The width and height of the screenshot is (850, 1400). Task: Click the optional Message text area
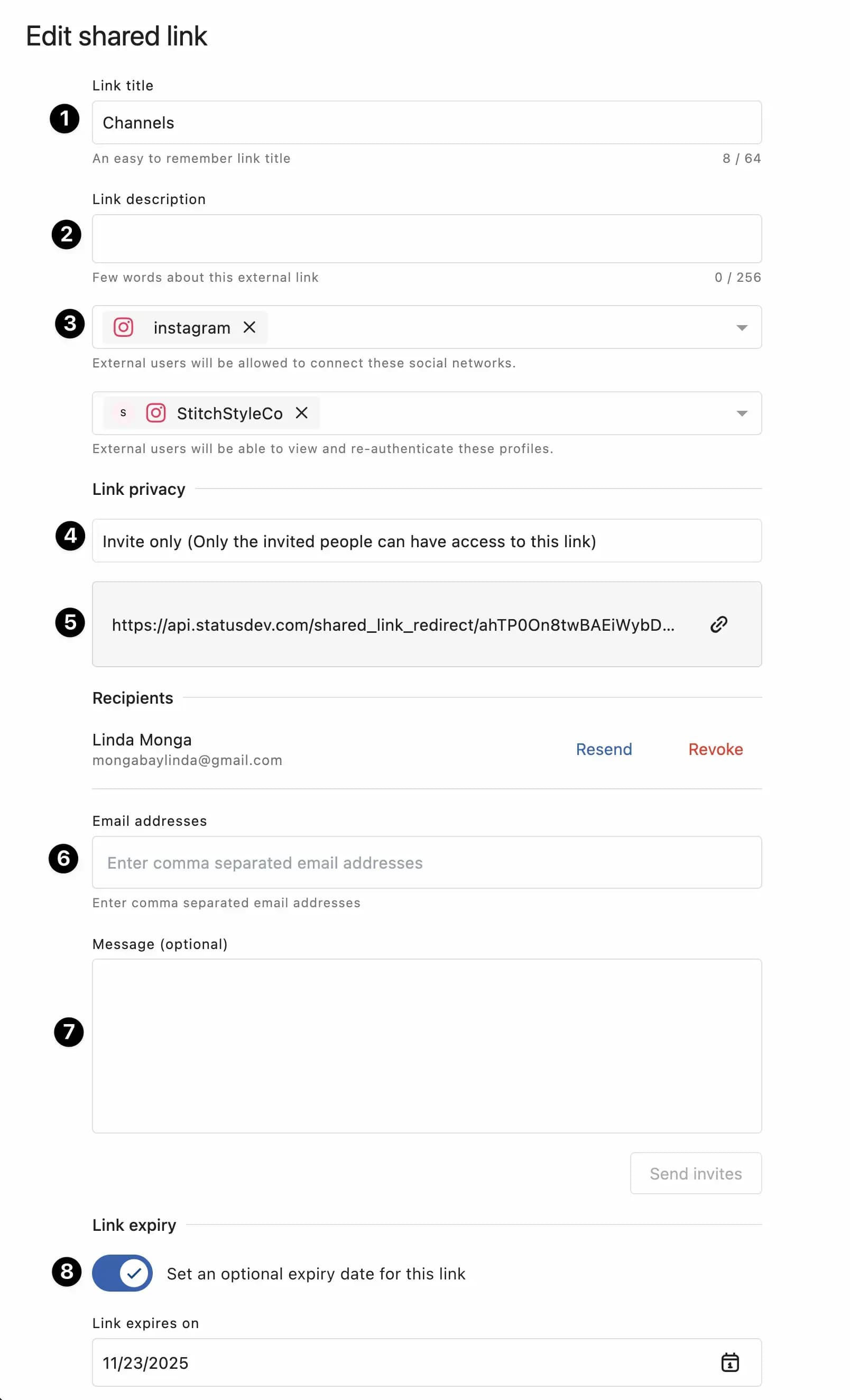(426, 1046)
